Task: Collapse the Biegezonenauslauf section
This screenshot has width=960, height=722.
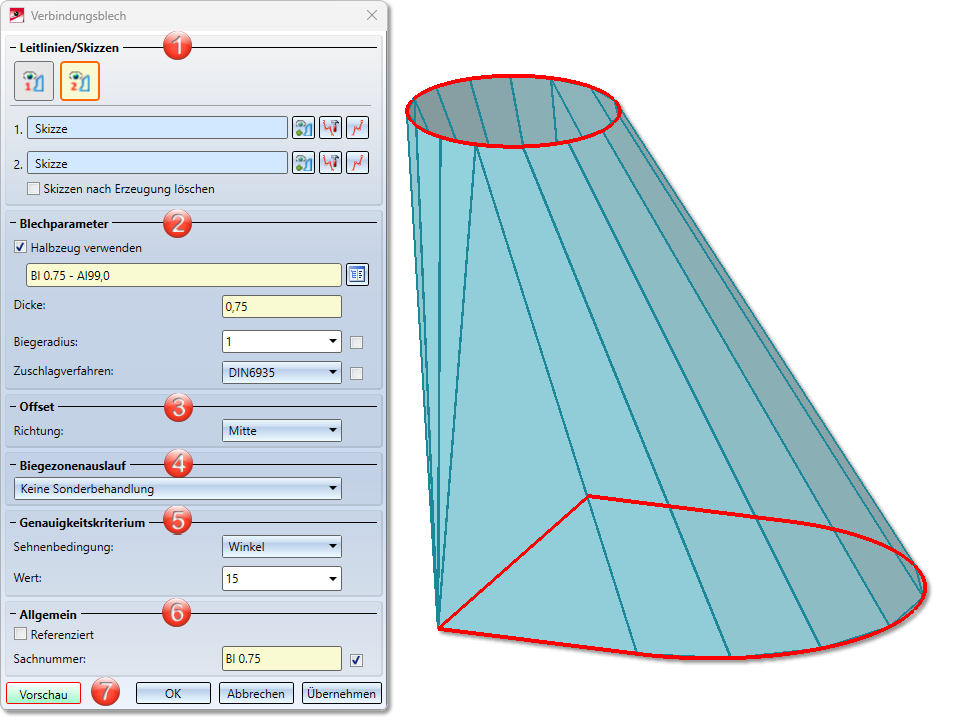Action: point(13,465)
